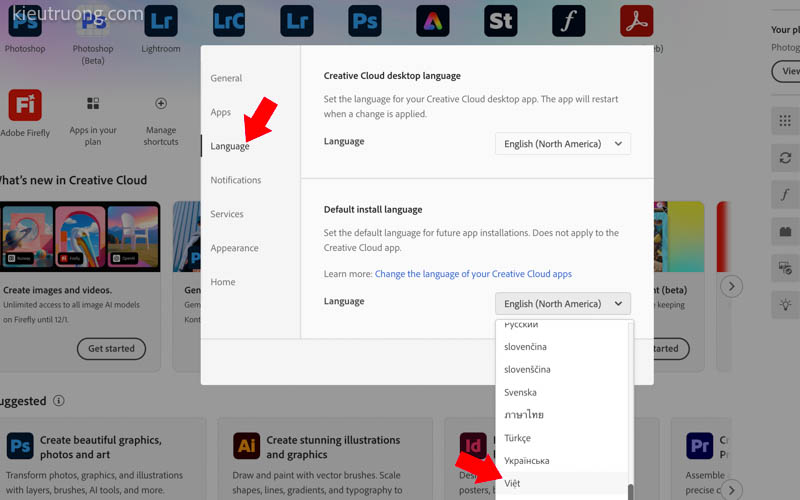Open the apps grid icon in right sidebar
Screen dimensions: 800x500
[785, 121]
